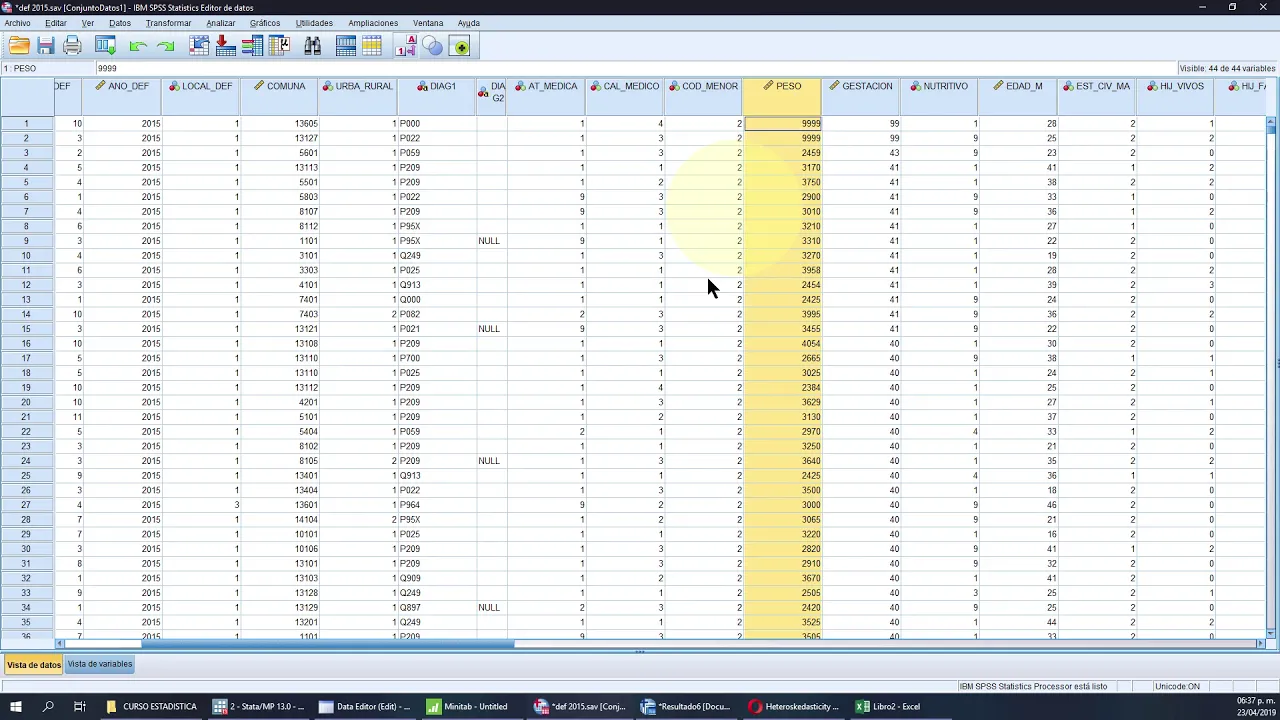Viewport: 1280px width, 720px height.
Task: Select row number 24 header
Action: click(26, 461)
